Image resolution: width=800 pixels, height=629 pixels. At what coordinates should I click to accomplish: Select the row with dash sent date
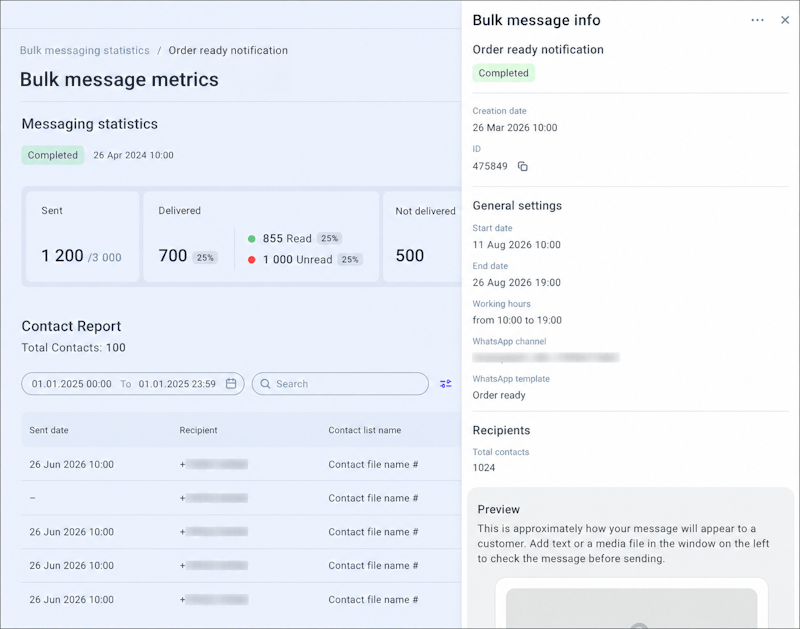tap(241, 498)
